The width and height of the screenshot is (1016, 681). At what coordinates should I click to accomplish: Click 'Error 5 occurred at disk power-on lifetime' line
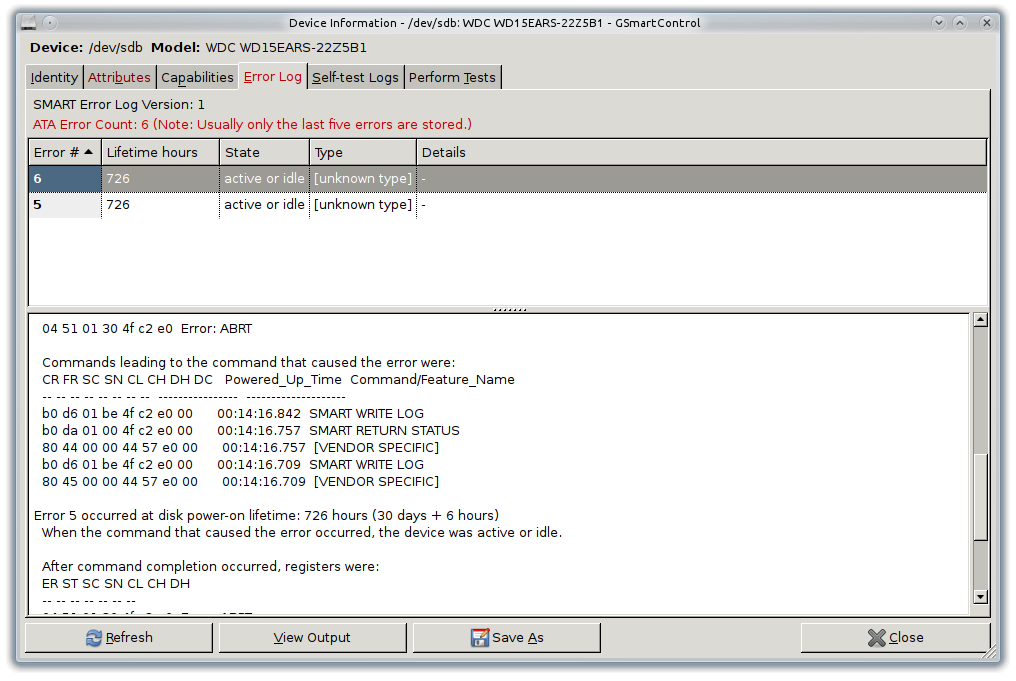tap(266, 516)
